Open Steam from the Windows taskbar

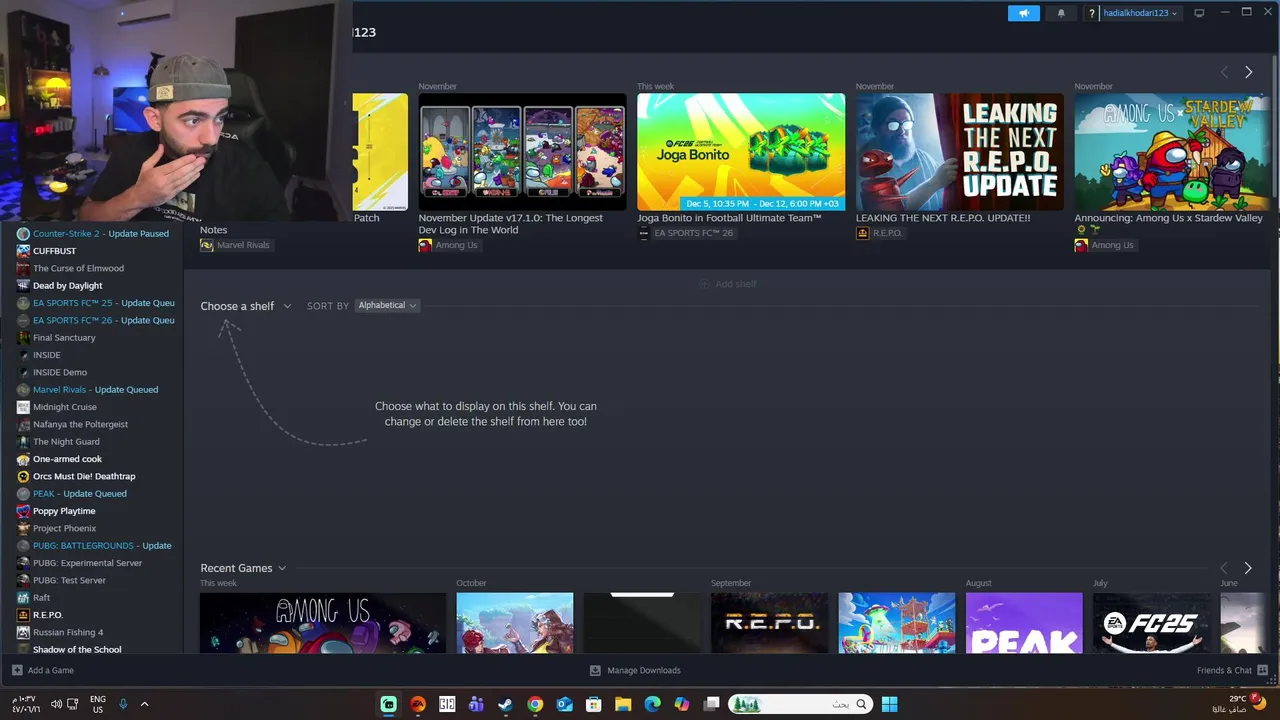506,704
